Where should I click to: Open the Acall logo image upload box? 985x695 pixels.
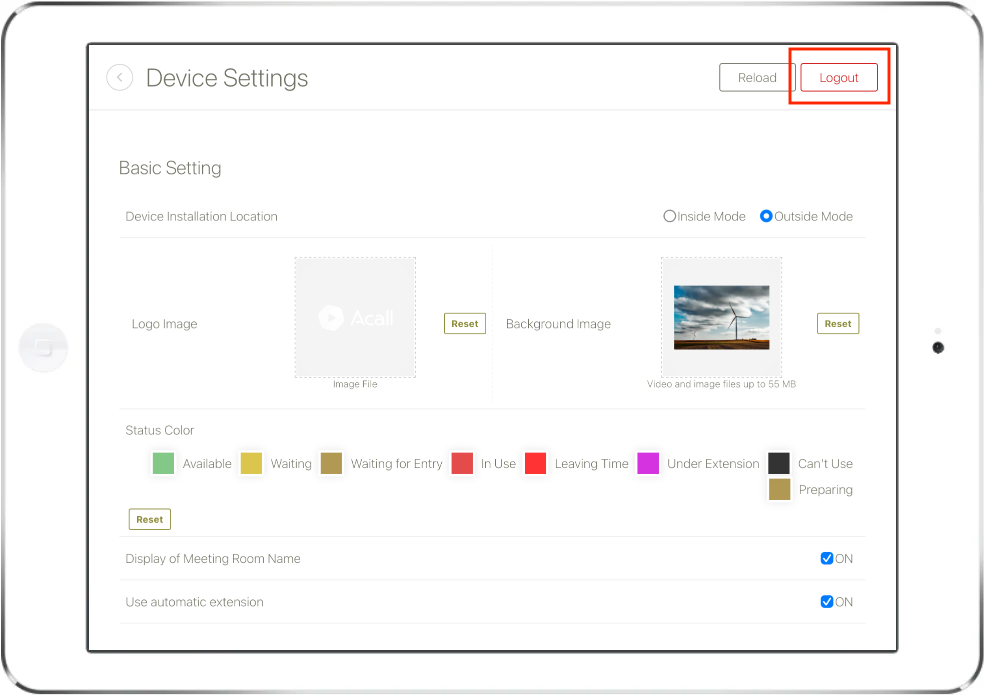(x=356, y=317)
